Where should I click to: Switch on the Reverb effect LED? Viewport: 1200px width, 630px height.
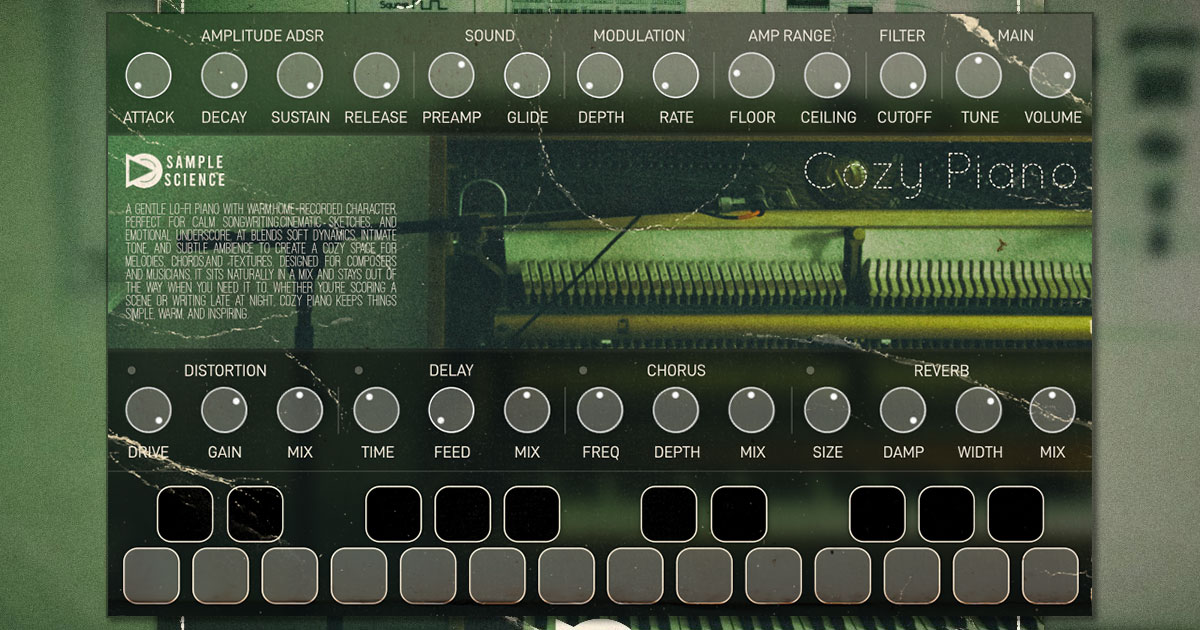(810, 371)
